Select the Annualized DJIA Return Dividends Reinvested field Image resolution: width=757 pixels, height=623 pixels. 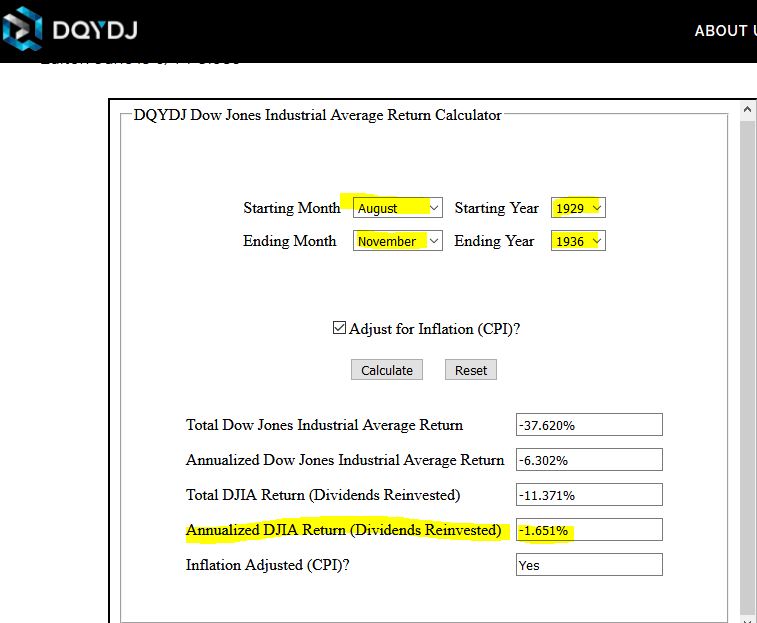589,530
